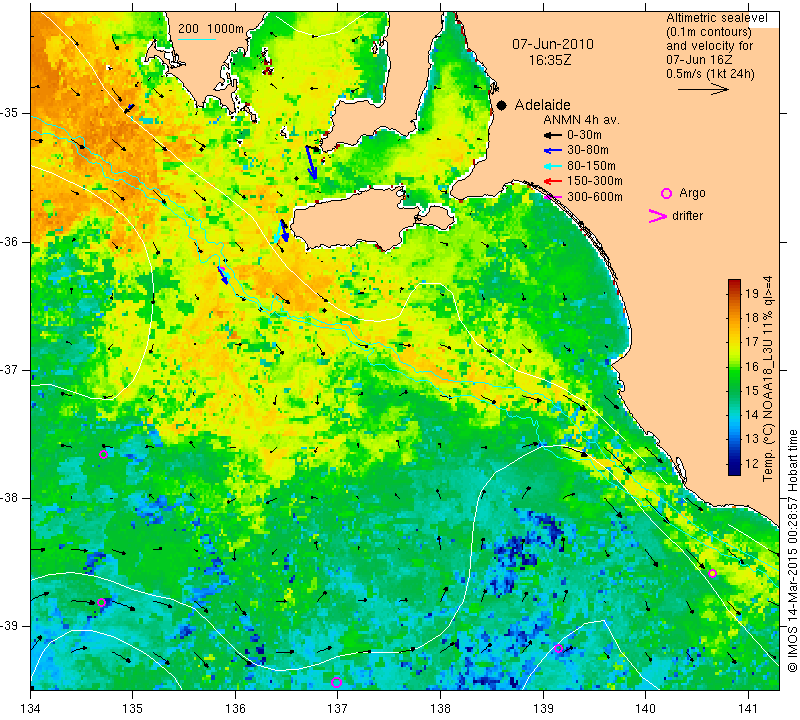Click the magenta drifter symbol in legend
Image resolution: width=800 pixels, height=720 pixels.
point(658,216)
